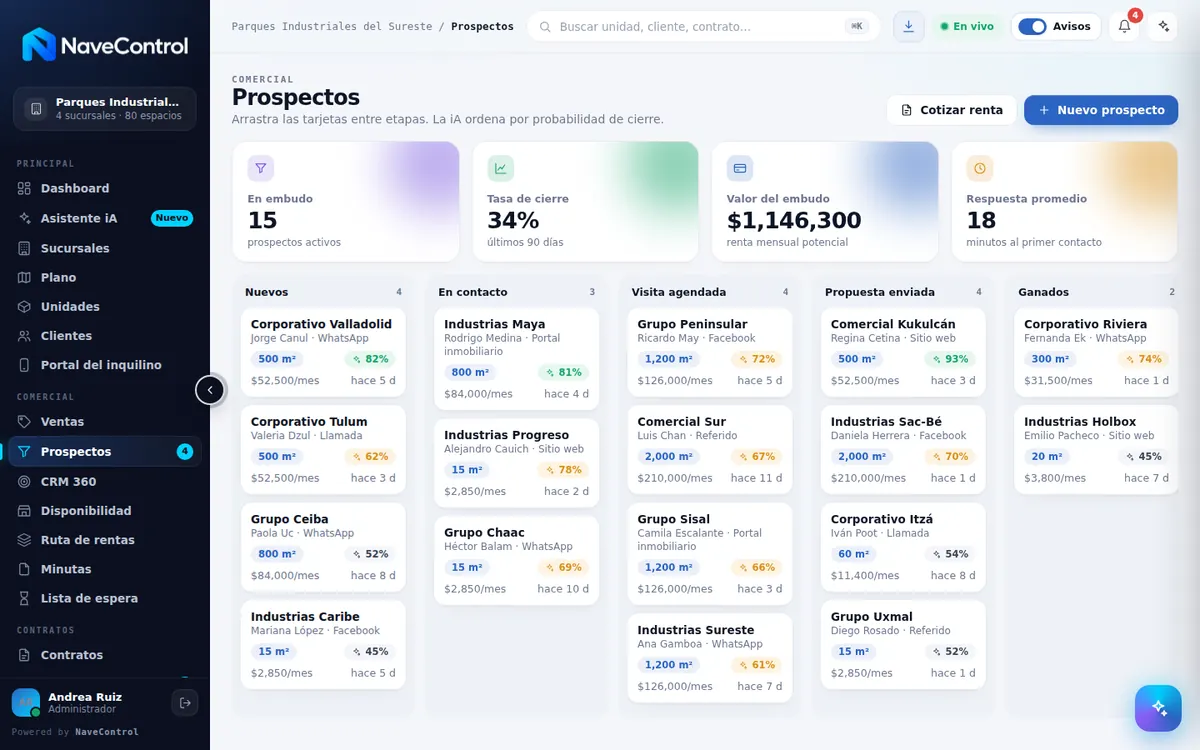Open Asistente iA in sidebar
The width and height of the screenshot is (1200, 750).
click(x=105, y=218)
